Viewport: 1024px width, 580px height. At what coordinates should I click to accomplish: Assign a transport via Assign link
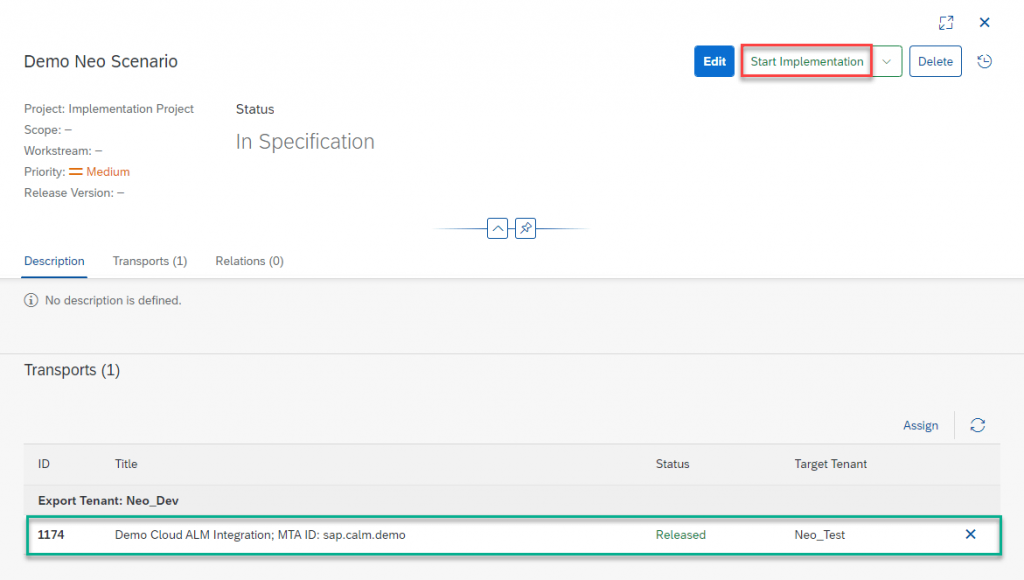(x=920, y=425)
